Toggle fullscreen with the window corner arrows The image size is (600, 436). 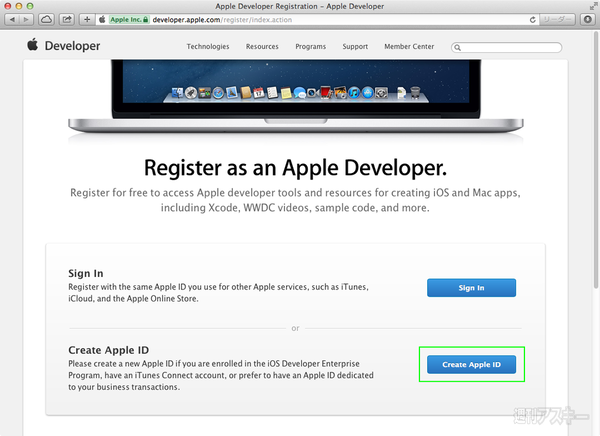(x=593, y=6)
